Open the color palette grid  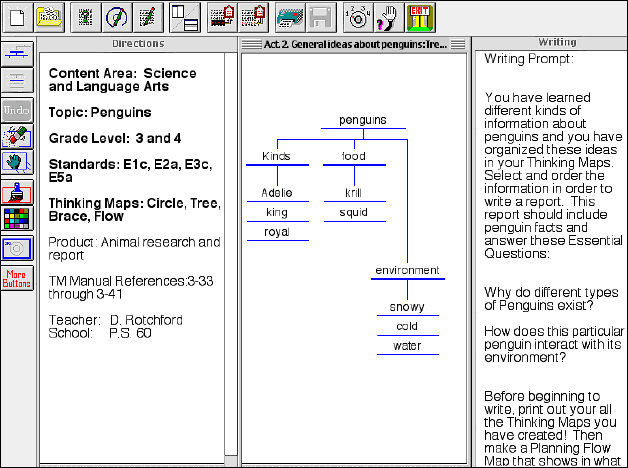(18, 219)
